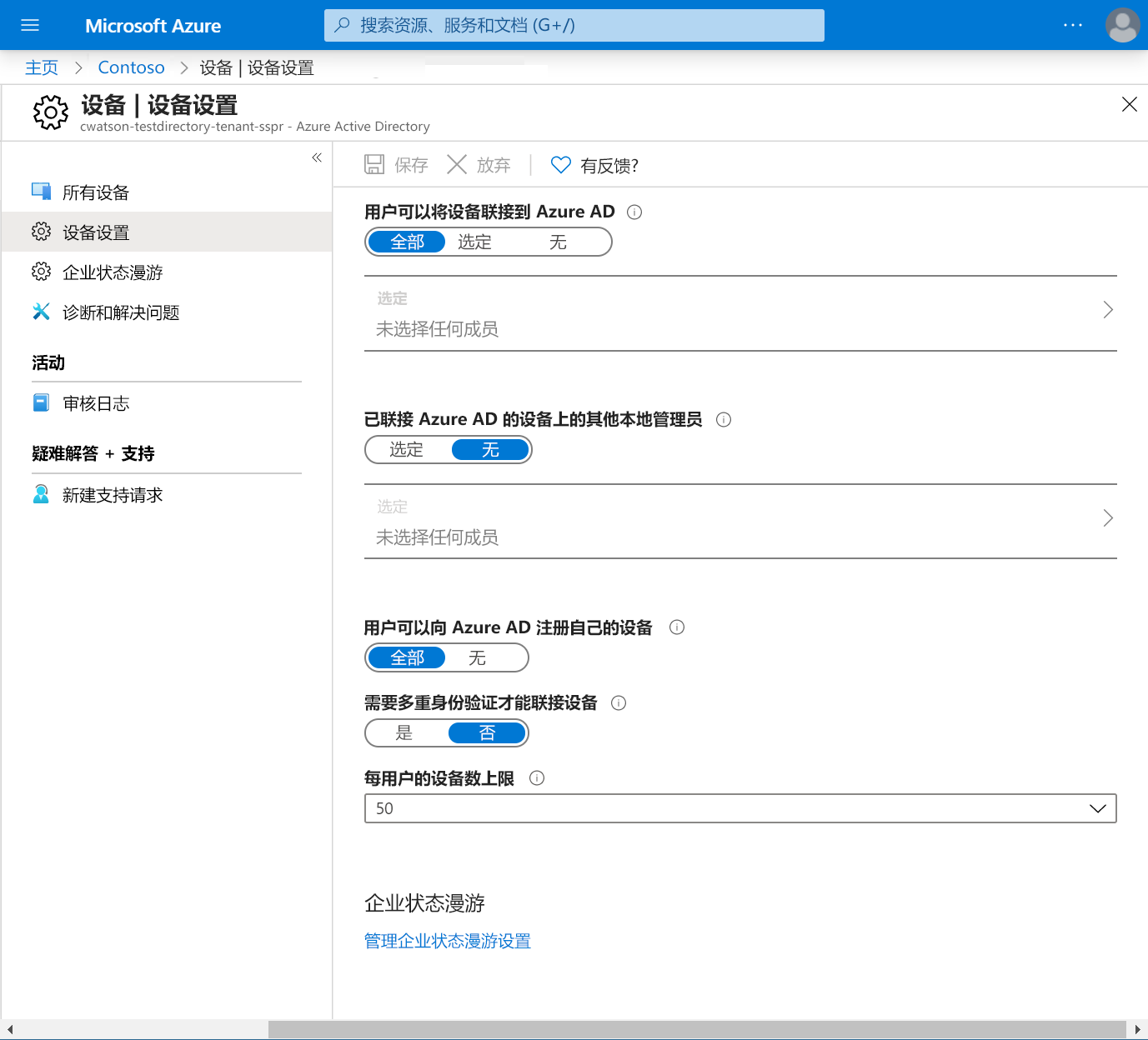Focus the 搜索资源、服务和文档 search box
Screen dimensions: 1148x1040
coord(574,25)
